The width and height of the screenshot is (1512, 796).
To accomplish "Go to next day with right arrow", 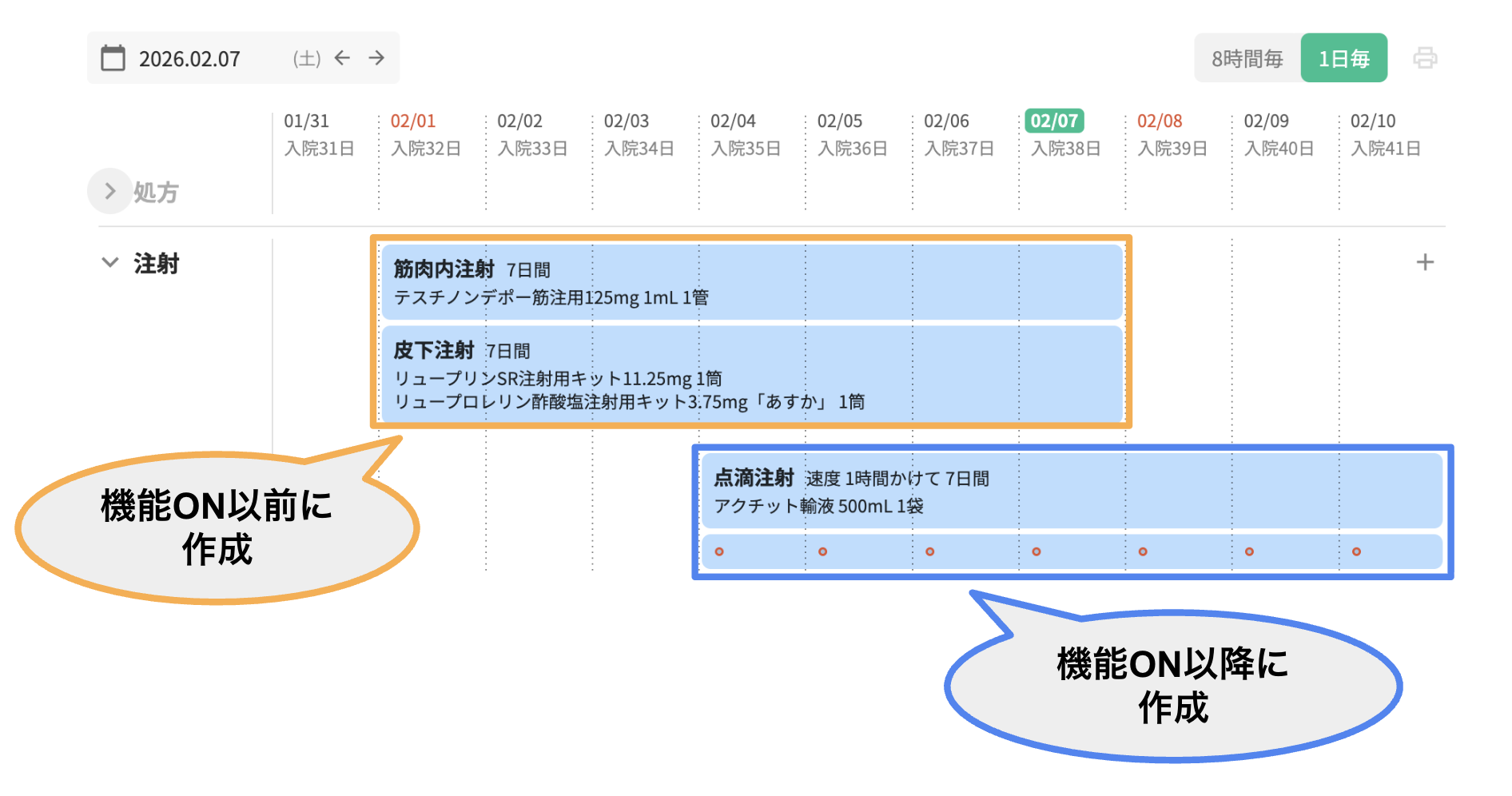I will (376, 58).
